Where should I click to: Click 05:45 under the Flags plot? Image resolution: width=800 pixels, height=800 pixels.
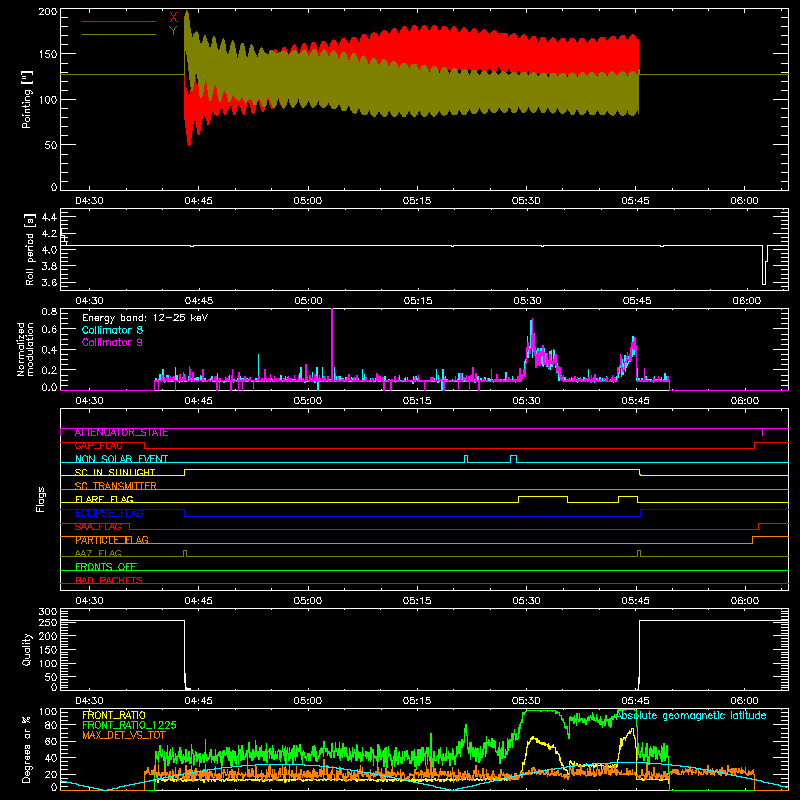[635, 601]
